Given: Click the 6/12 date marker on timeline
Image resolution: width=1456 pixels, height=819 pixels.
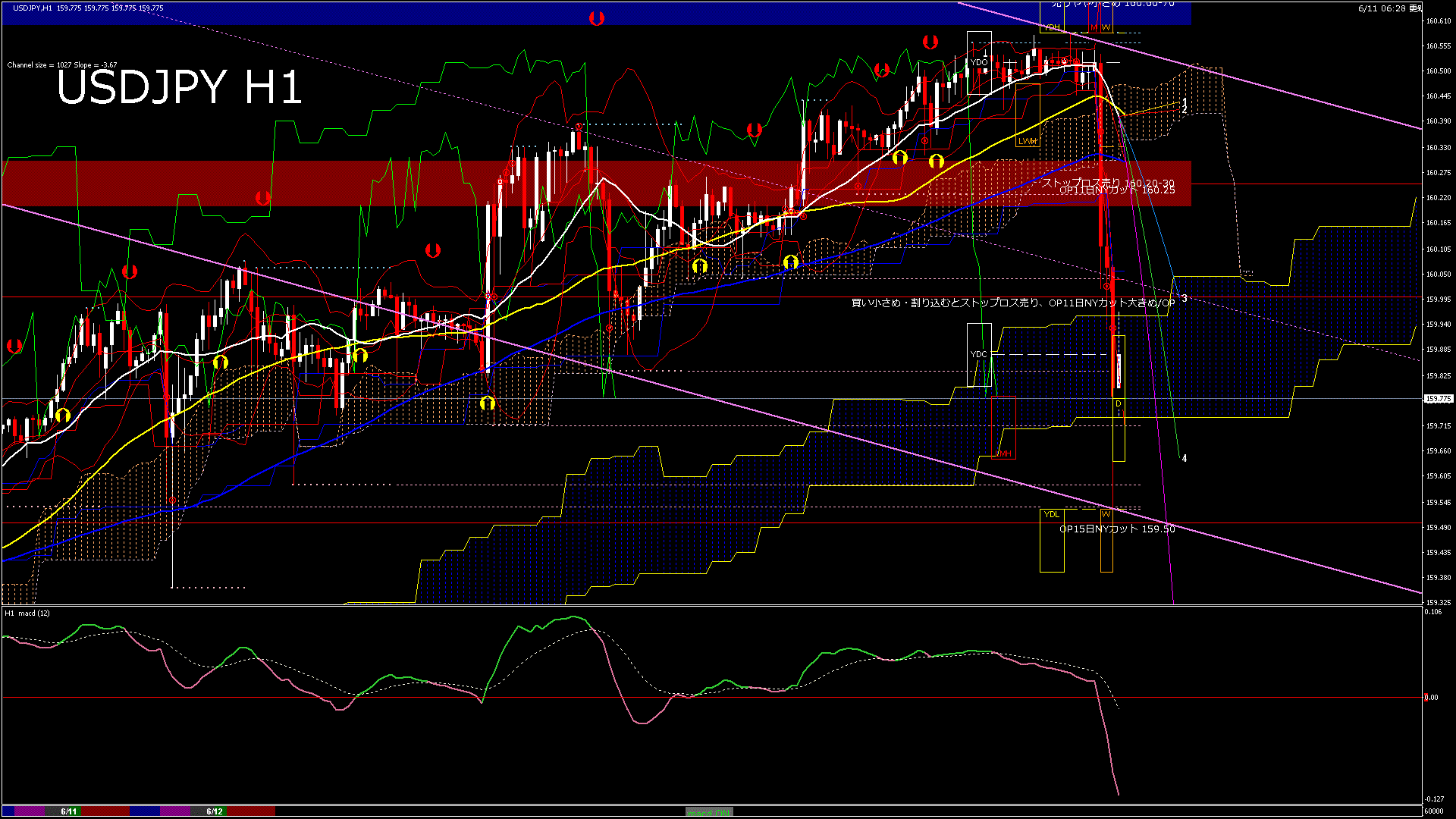Looking at the screenshot, I should tap(215, 811).
